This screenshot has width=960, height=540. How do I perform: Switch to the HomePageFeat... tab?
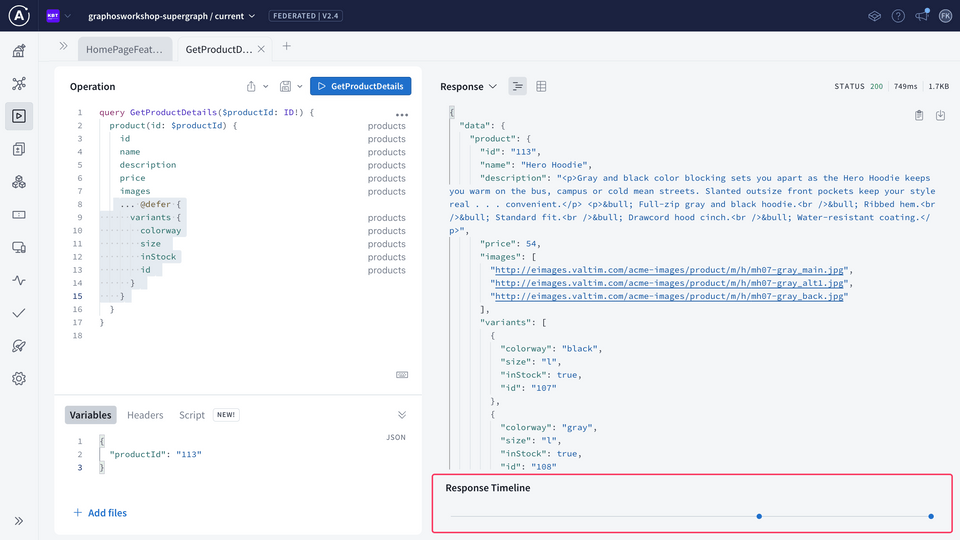(124, 49)
